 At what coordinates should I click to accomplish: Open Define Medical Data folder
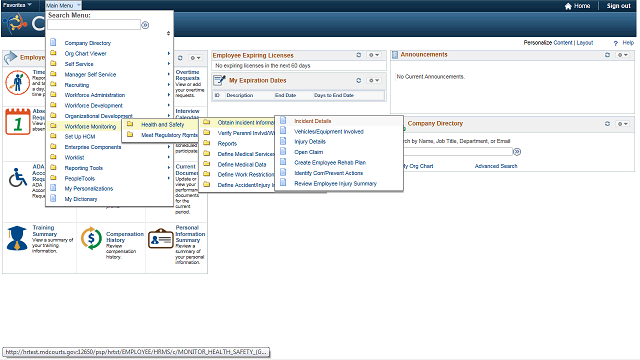coord(242,164)
